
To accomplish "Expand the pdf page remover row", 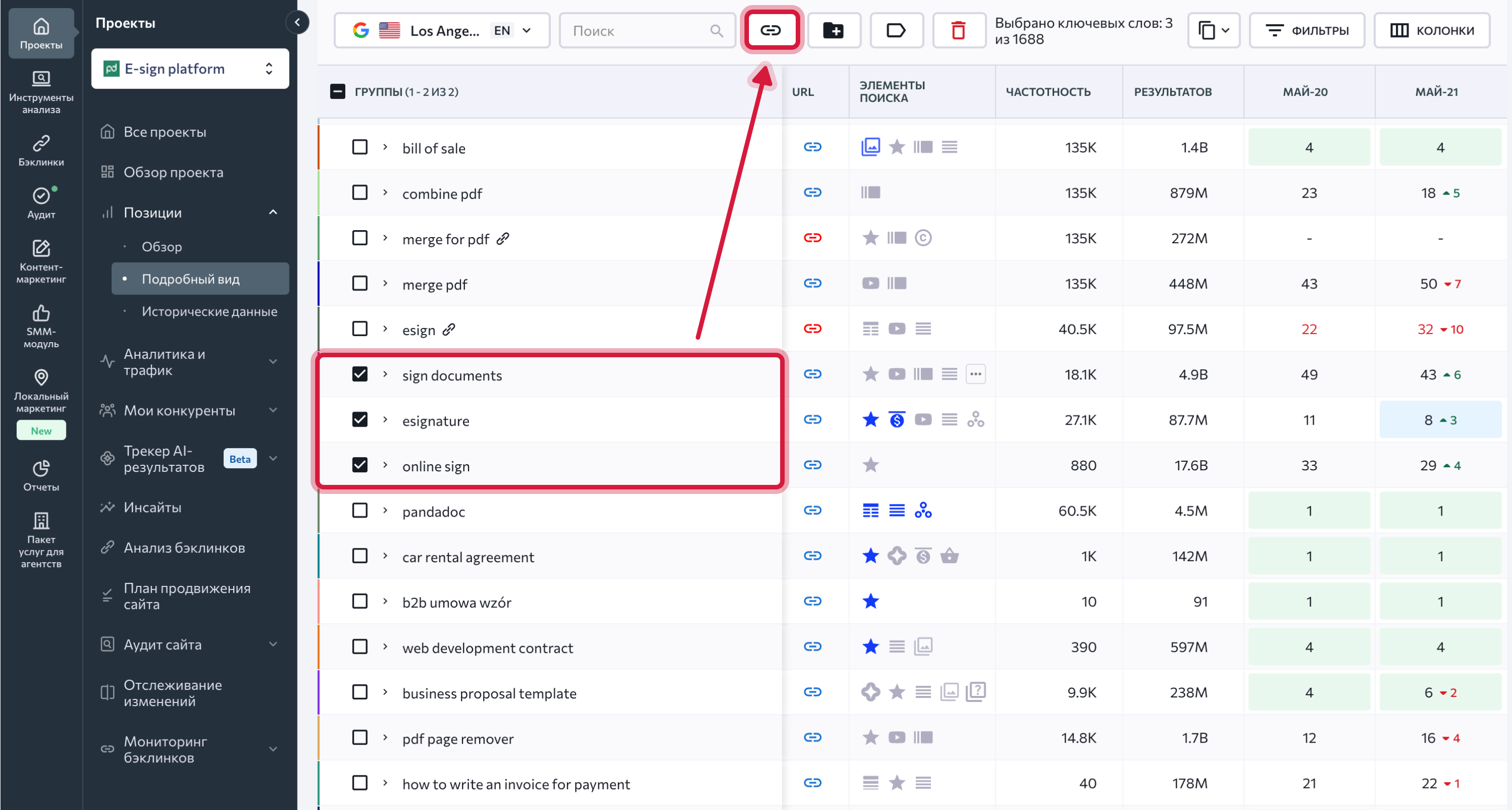I will click(385, 737).
